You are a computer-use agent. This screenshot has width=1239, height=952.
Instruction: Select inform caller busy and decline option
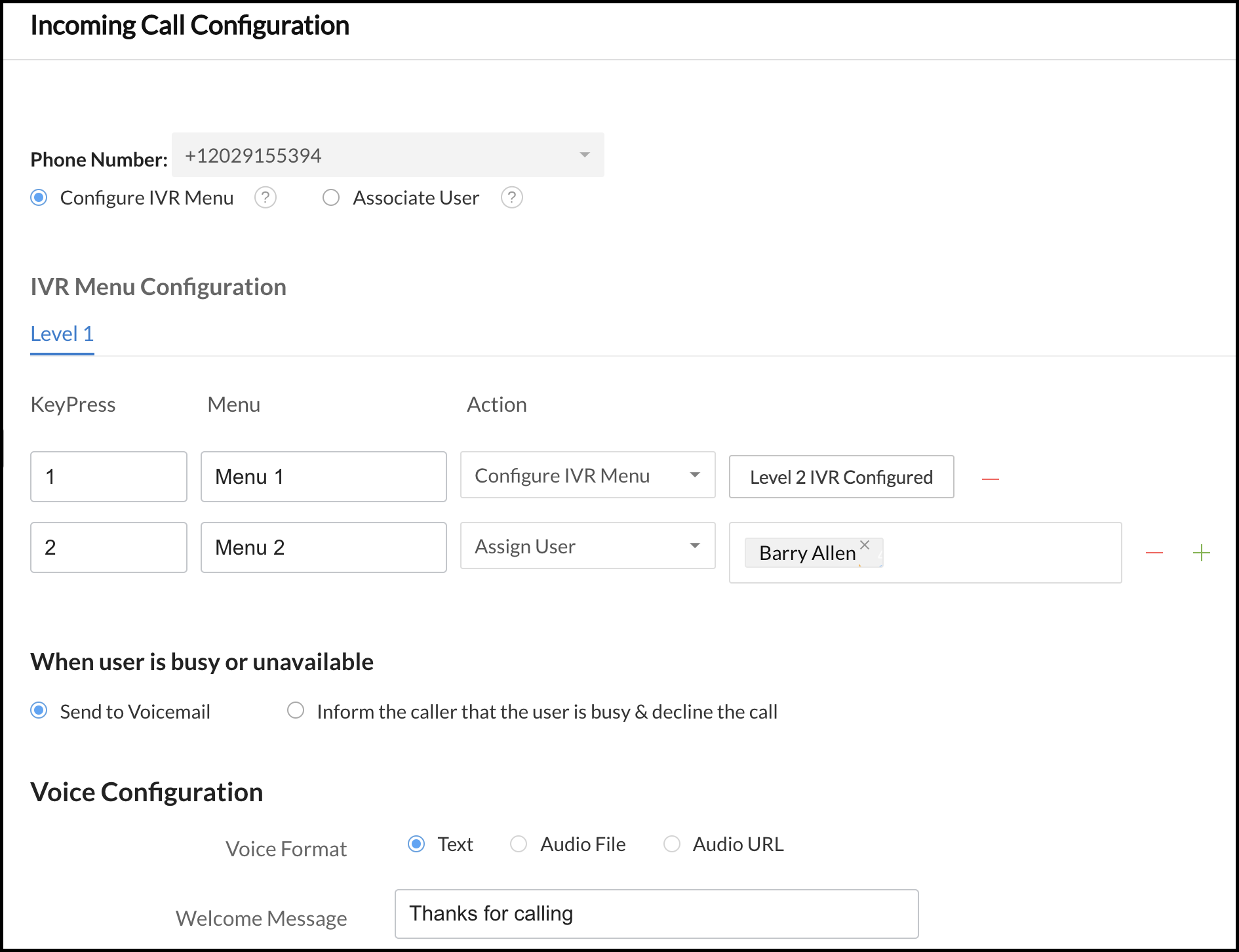[296, 711]
